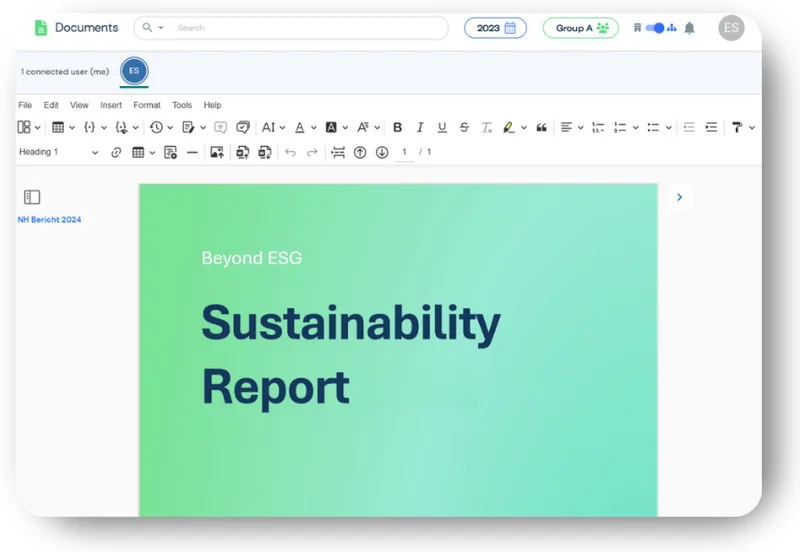Viewport: 800px width, 552px height.
Task: Insert a block quote
Action: point(542,127)
